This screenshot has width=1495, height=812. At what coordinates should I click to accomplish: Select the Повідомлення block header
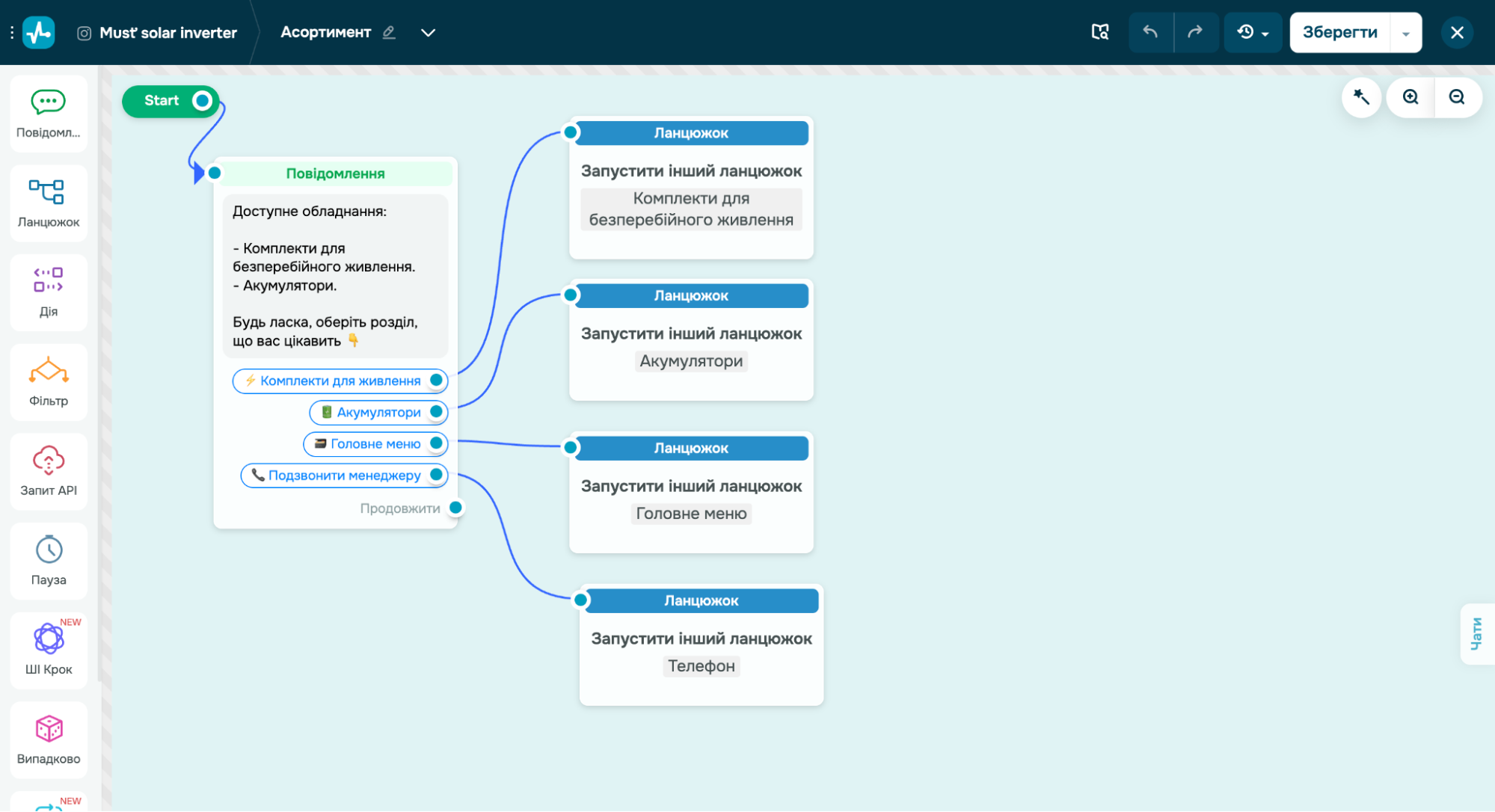pos(335,173)
